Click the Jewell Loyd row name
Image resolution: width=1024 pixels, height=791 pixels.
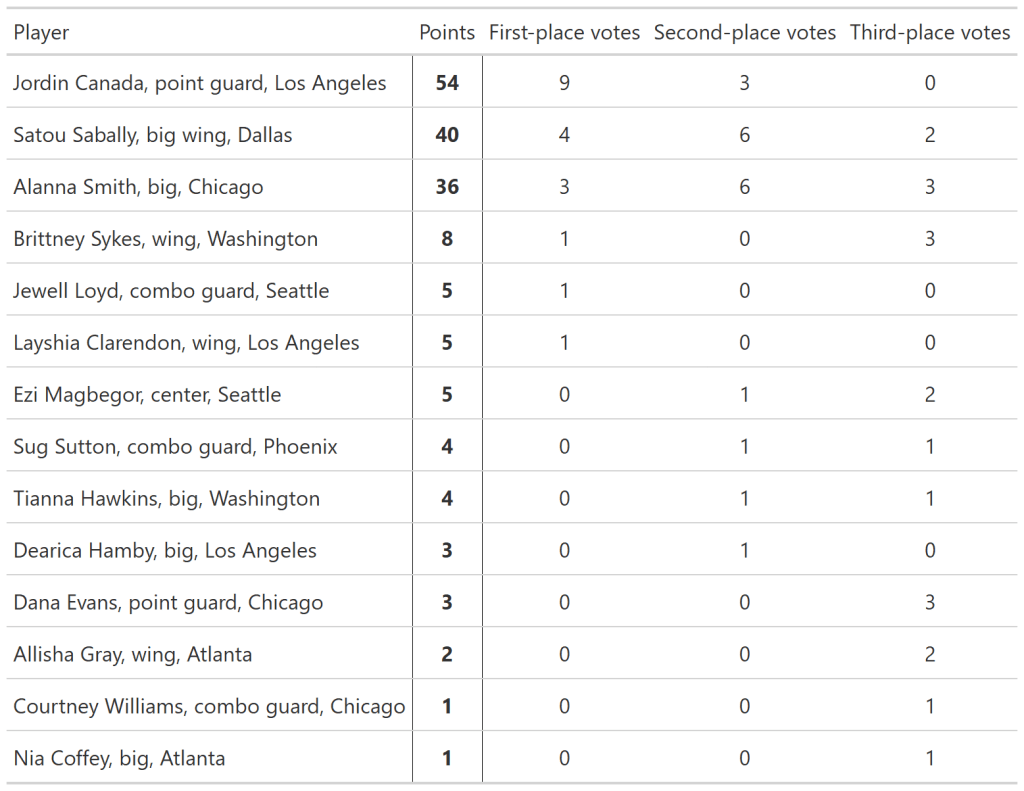[171, 291]
